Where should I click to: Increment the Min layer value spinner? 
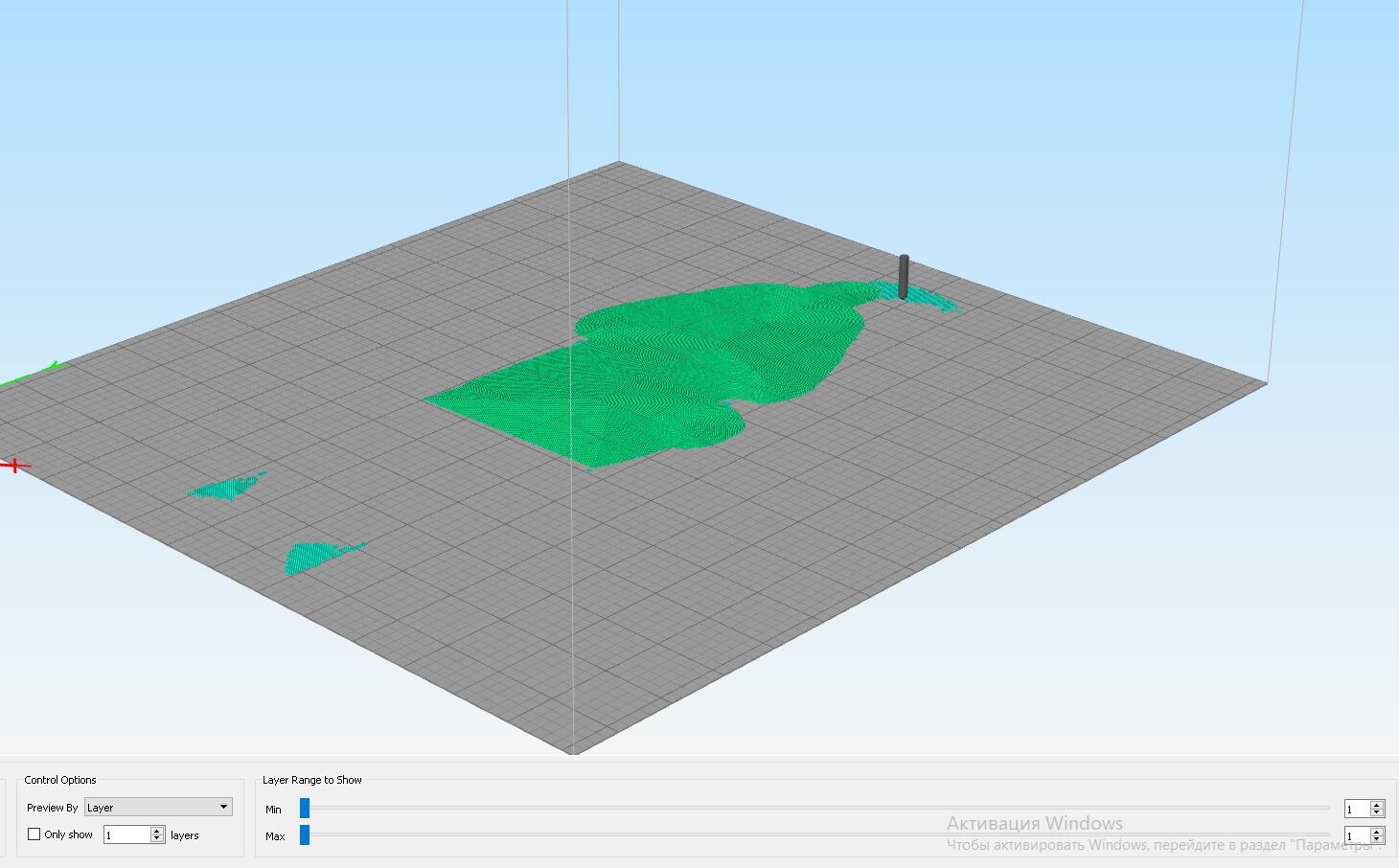tap(1377, 806)
